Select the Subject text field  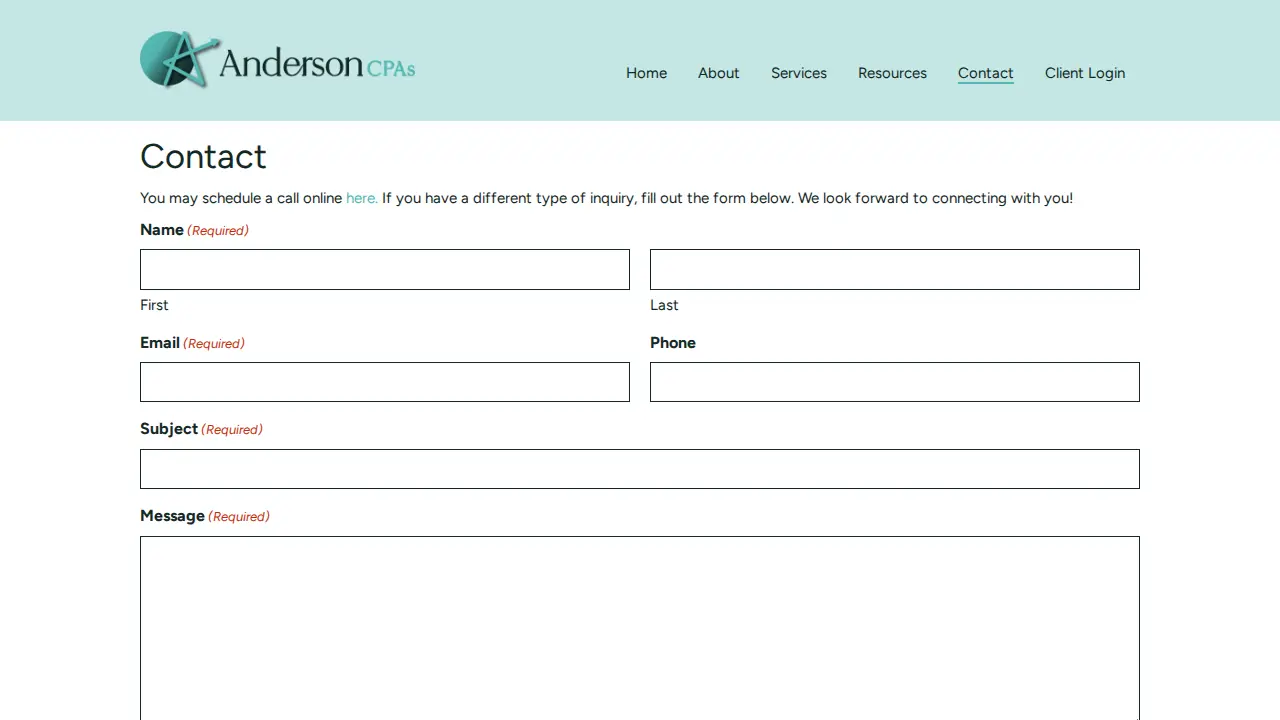tap(640, 469)
